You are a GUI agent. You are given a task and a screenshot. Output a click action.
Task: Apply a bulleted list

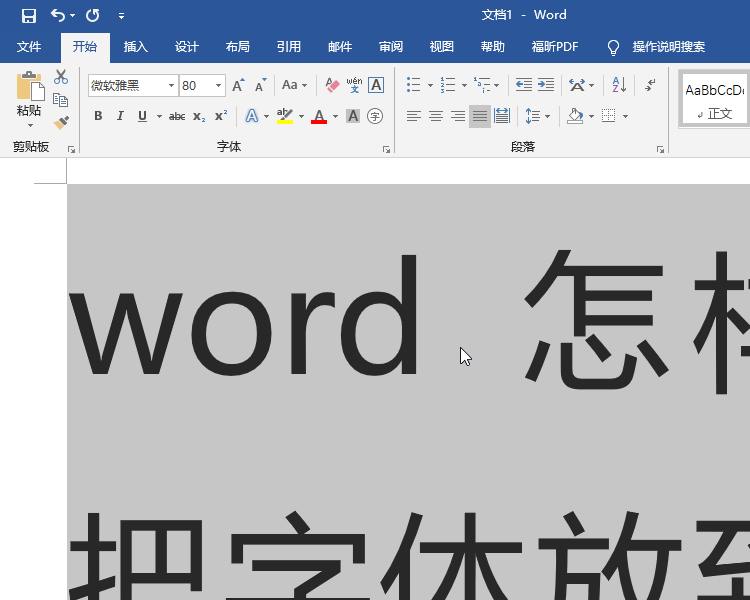point(413,85)
